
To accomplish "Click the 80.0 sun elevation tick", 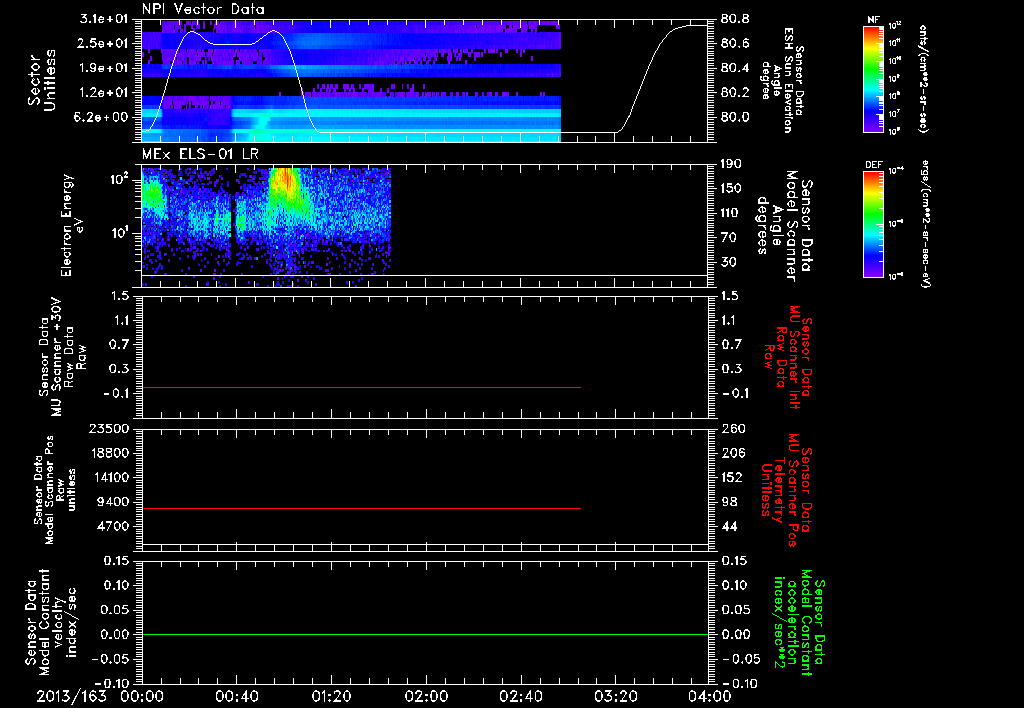I will (734, 118).
